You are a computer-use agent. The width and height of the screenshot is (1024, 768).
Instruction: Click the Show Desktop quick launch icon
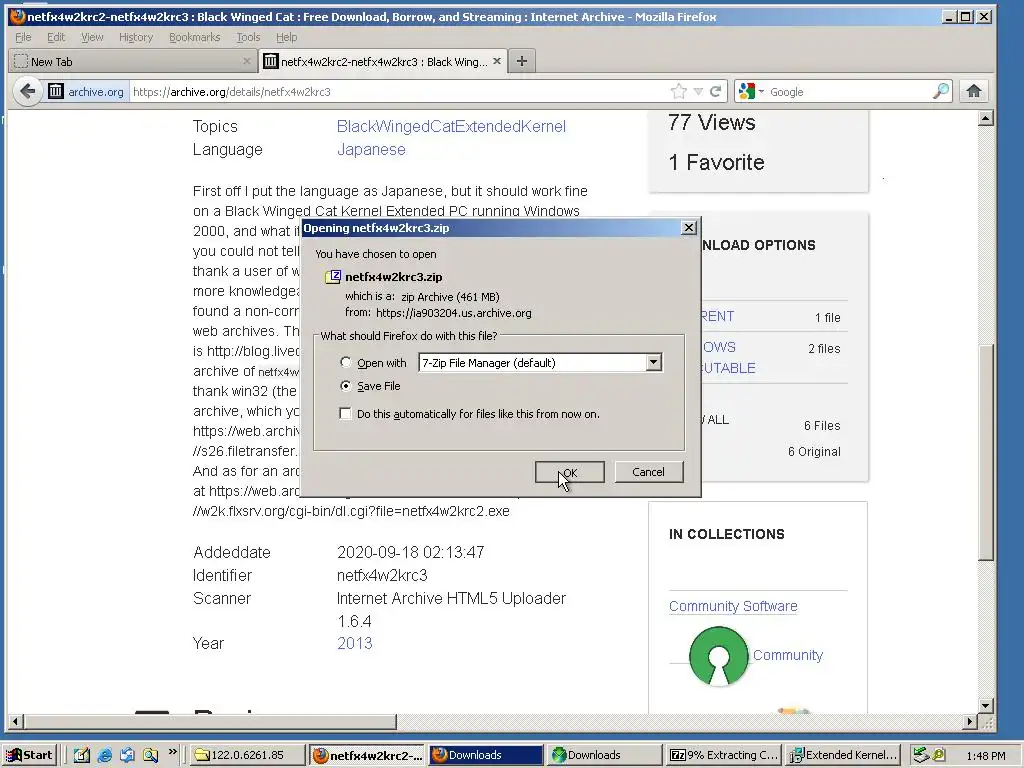(82, 755)
